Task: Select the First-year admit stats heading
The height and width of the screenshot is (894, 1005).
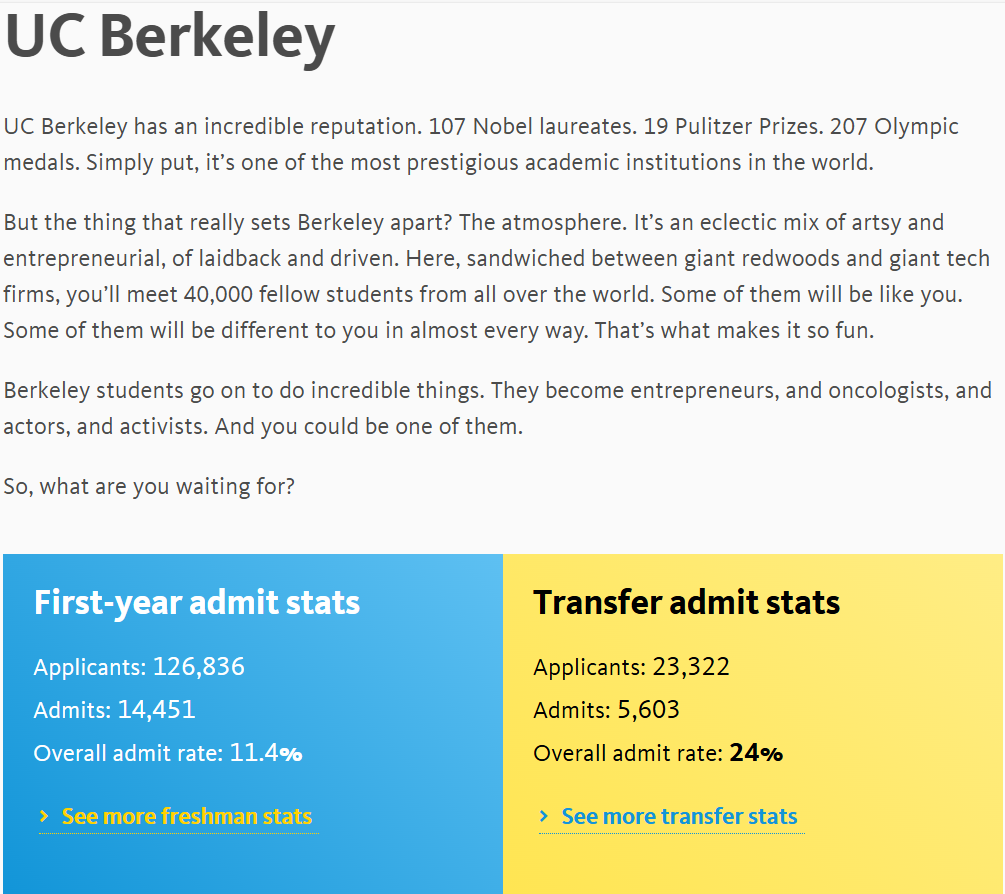Action: [x=197, y=602]
